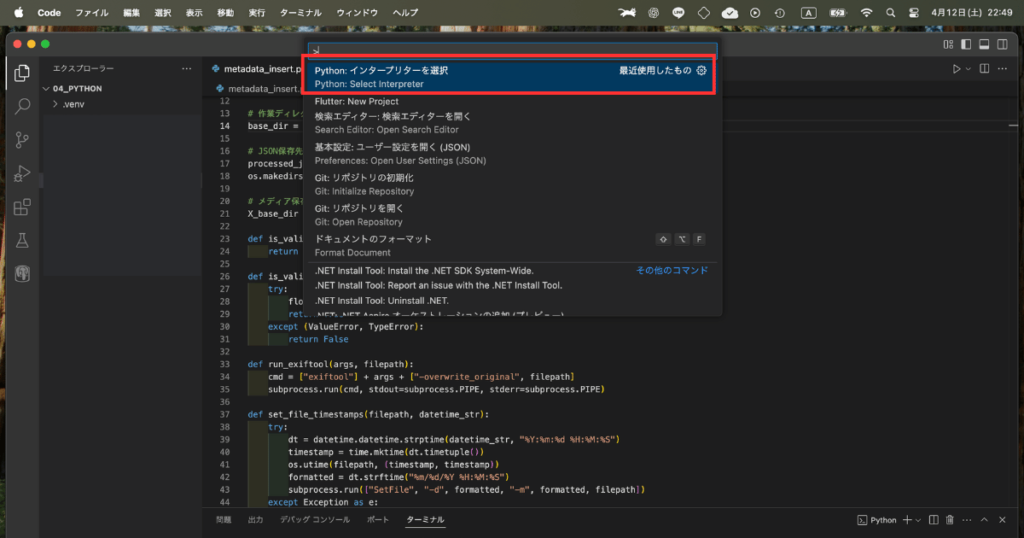Choose Install the .NET SDK System-Wide command
The height and width of the screenshot is (538, 1024).
514,270
